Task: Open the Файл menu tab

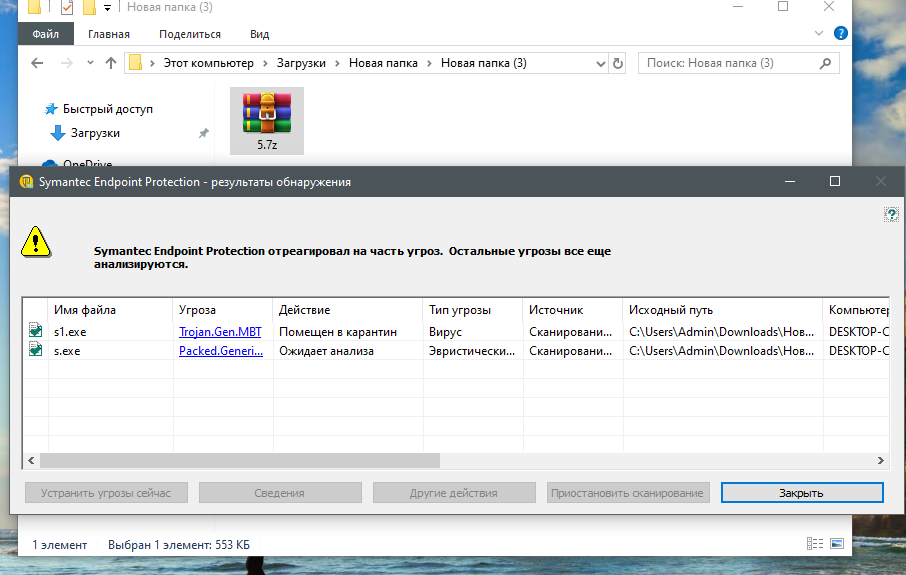Action: [x=46, y=34]
